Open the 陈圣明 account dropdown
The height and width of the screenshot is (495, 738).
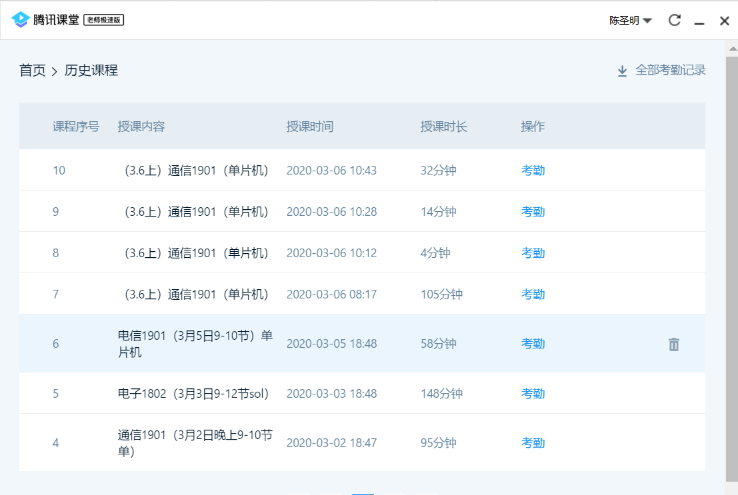(x=630, y=21)
